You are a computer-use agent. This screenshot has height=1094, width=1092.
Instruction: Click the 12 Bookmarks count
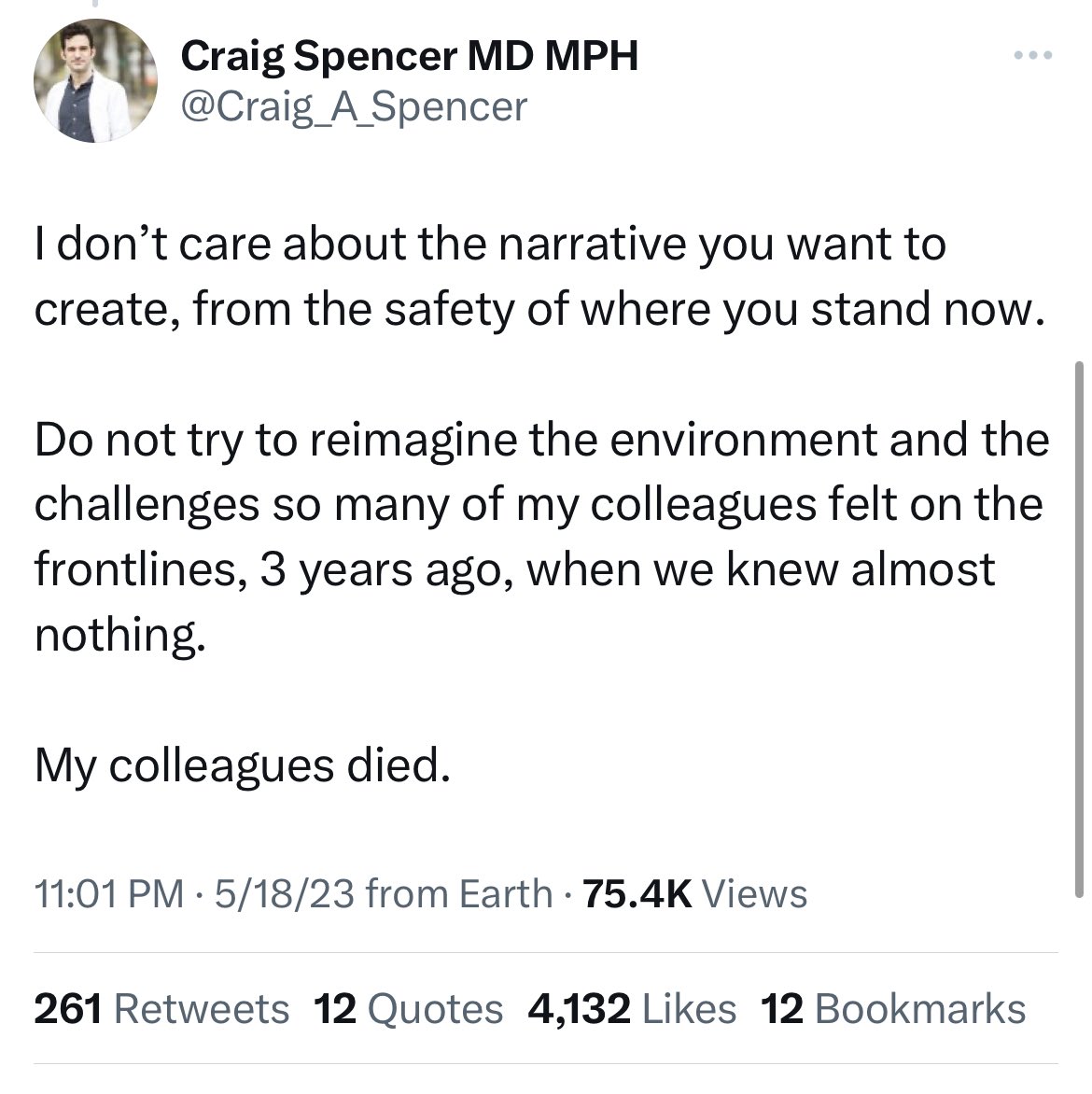(x=893, y=1009)
